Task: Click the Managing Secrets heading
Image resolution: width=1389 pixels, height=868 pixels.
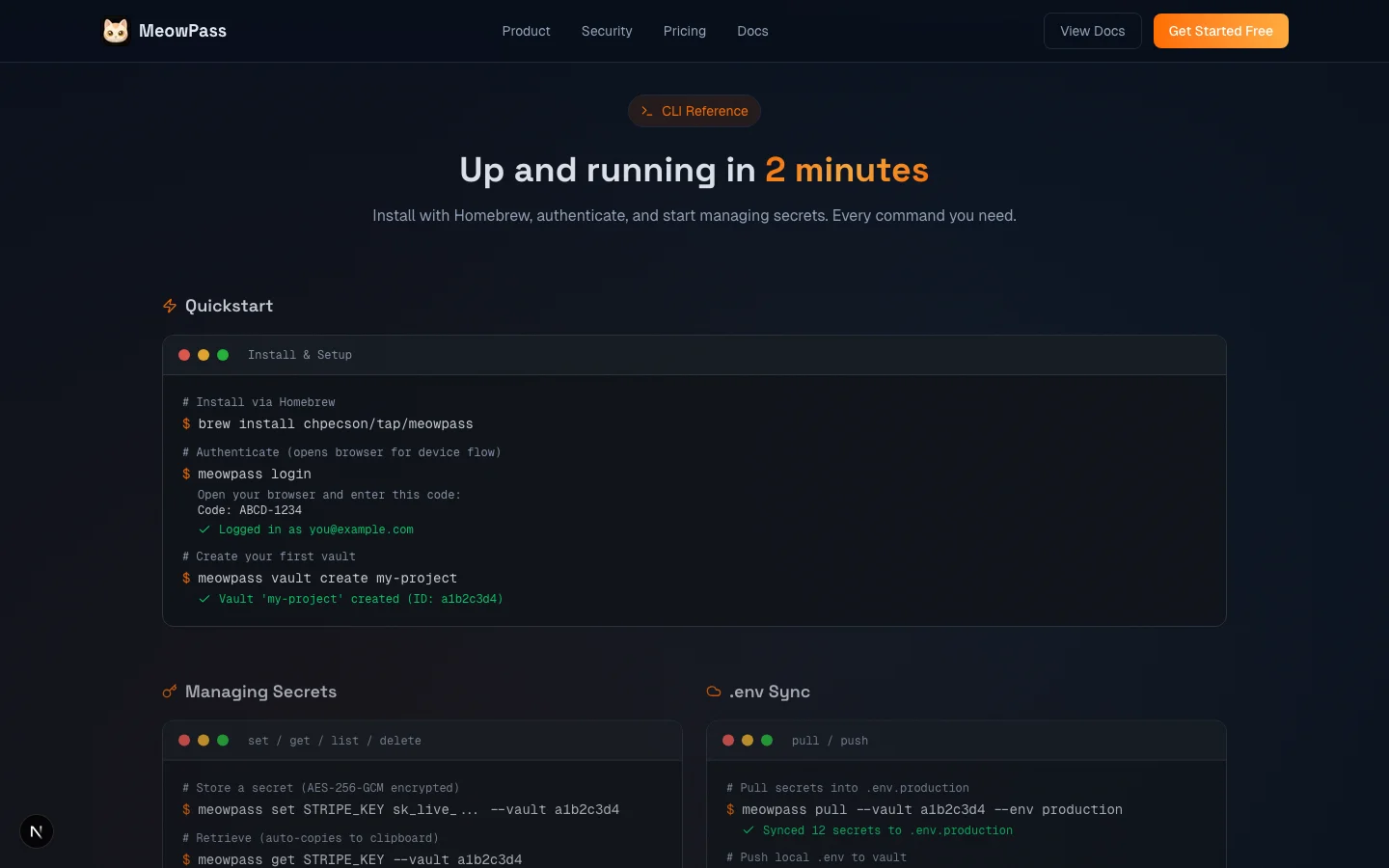Action: [260, 692]
